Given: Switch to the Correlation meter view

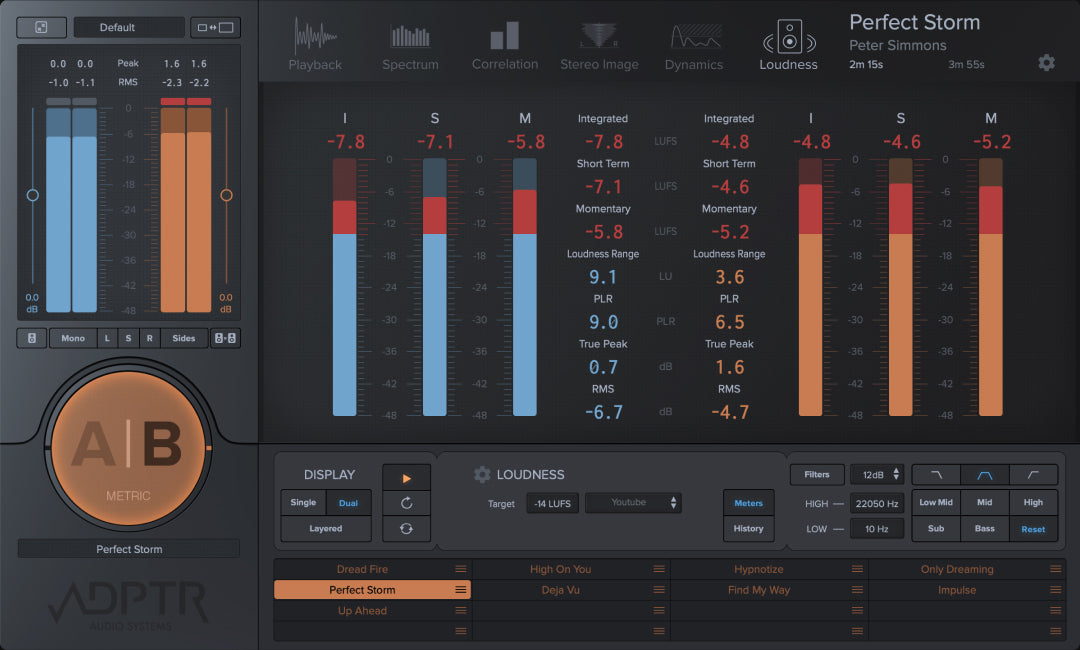Looking at the screenshot, I should pos(505,46).
